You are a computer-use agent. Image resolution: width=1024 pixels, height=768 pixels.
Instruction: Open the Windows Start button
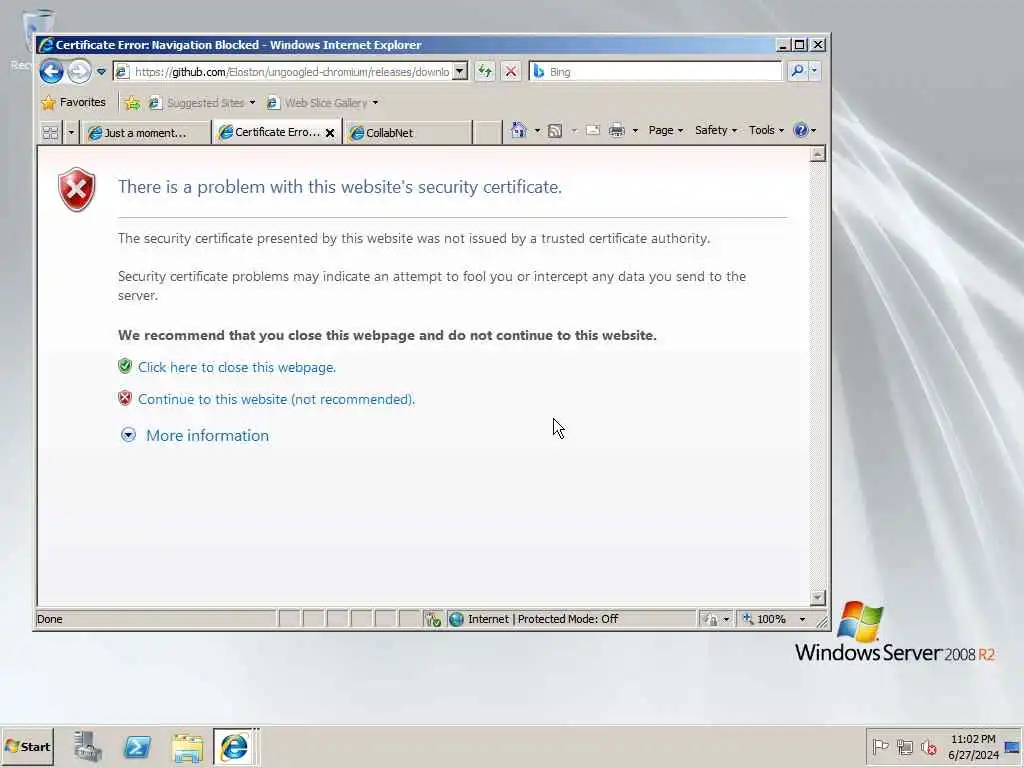[x=27, y=746]
